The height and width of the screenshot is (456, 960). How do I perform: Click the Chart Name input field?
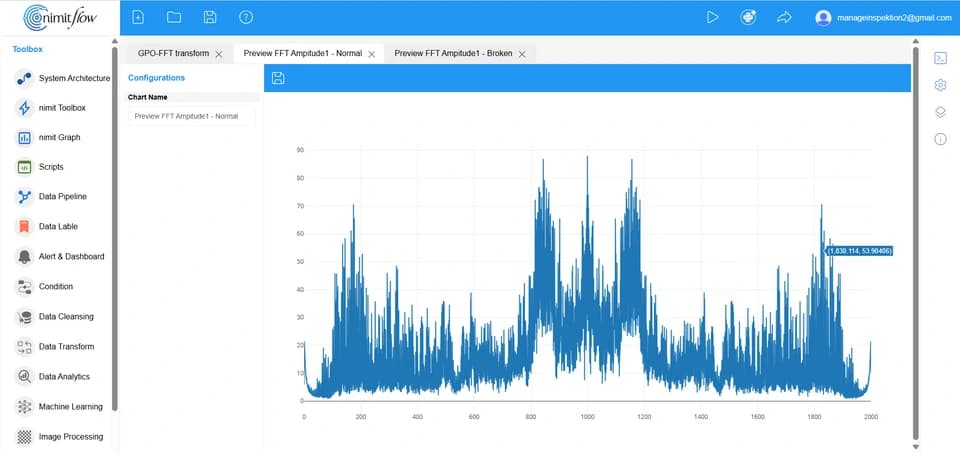point(192,116)
